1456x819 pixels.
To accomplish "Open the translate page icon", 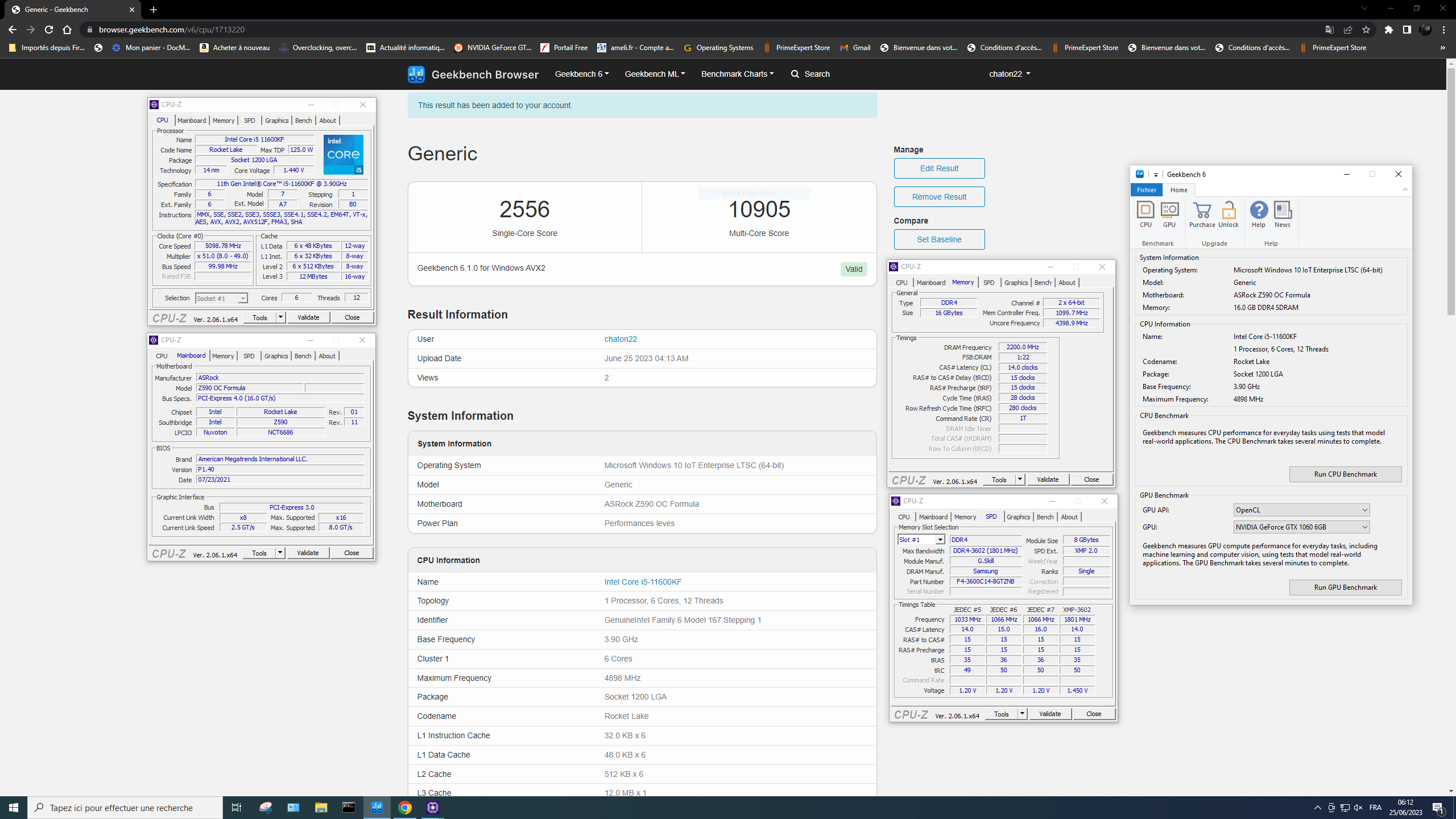I will click(x=1330, y=30).
